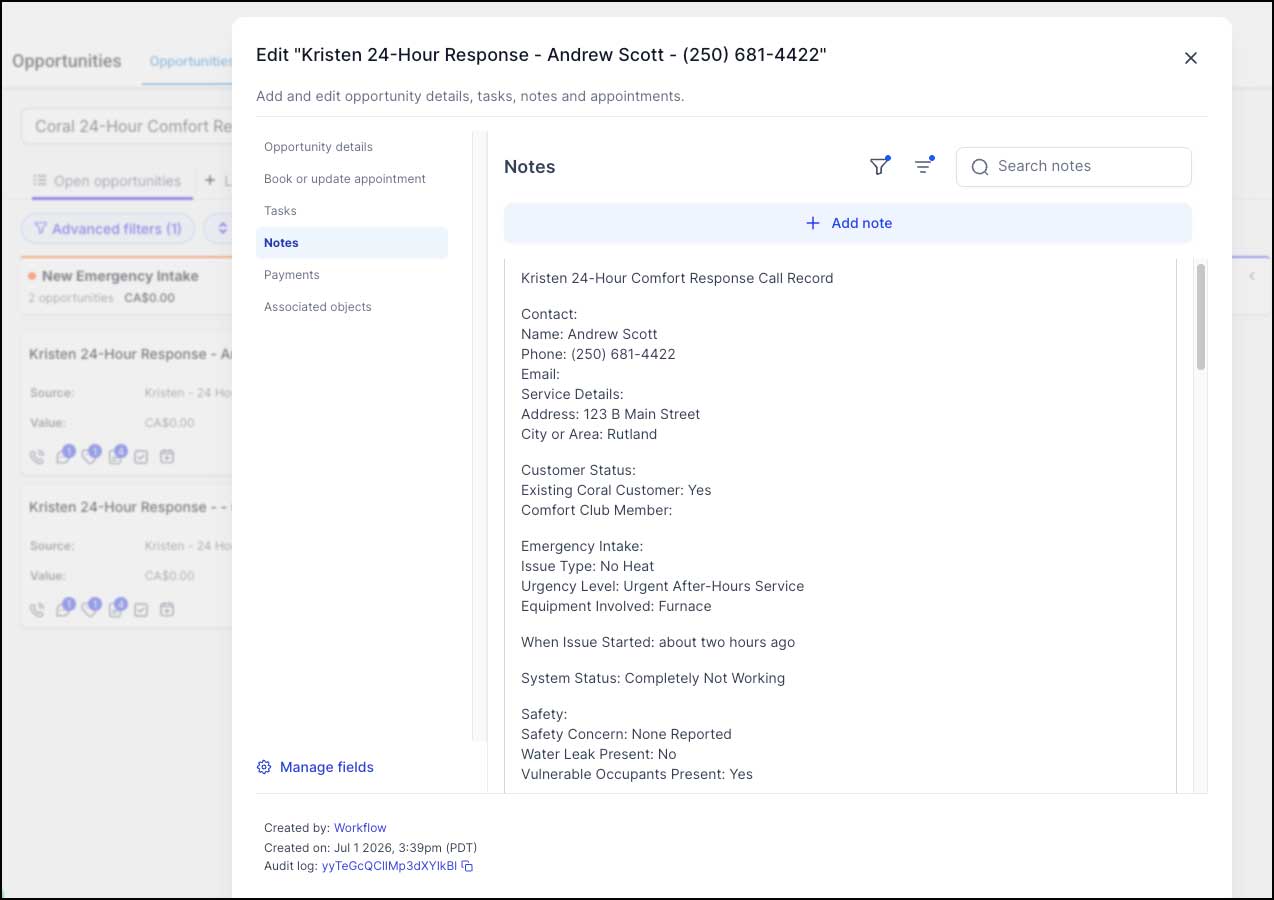Click 'Urgency Level: Urgent After-Hours Service' text

click(x=662, y=586)
